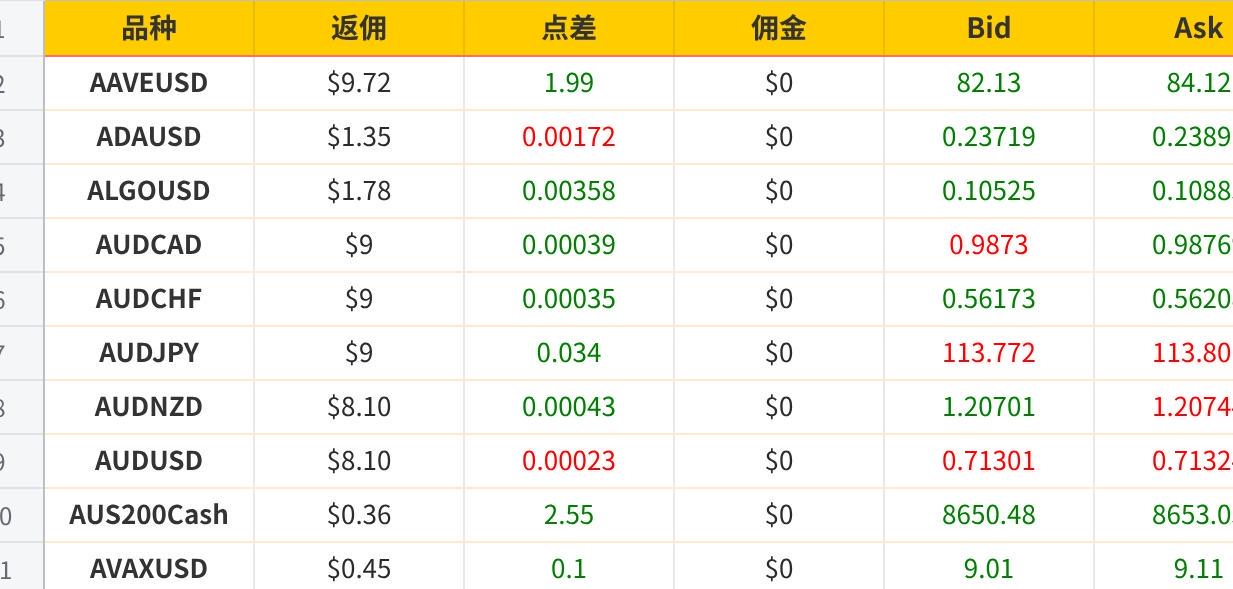
Task: Click the 品种 column header
Action: [149, 28]
